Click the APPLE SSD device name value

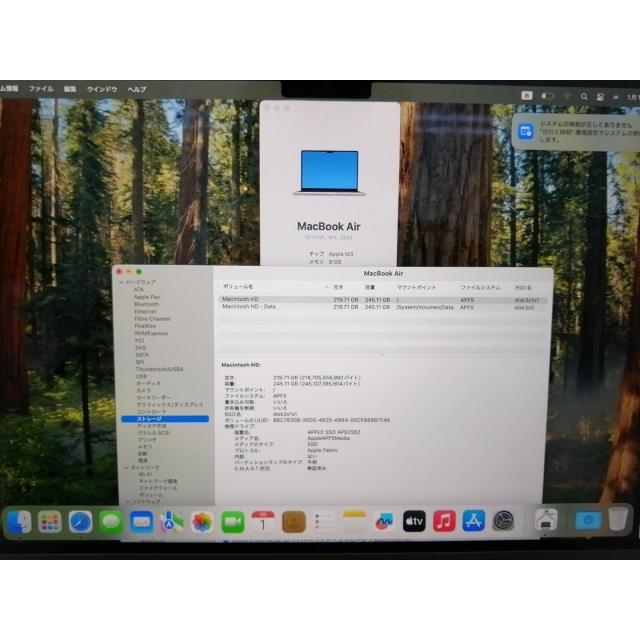[x=333, y=432]
